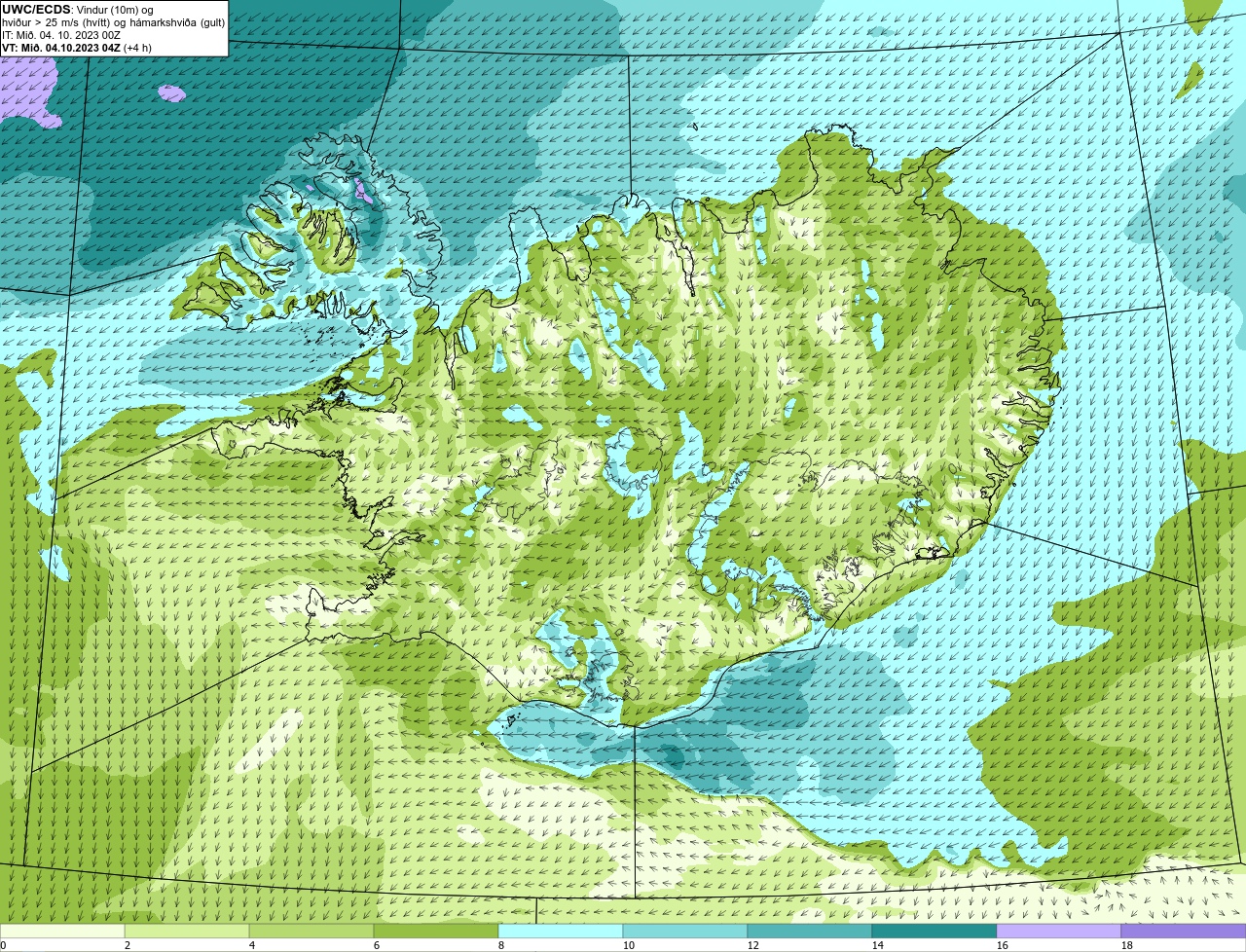Click the "IT: Mið. 04. 10. 2023 00Z" line

(x=61, y=35)
